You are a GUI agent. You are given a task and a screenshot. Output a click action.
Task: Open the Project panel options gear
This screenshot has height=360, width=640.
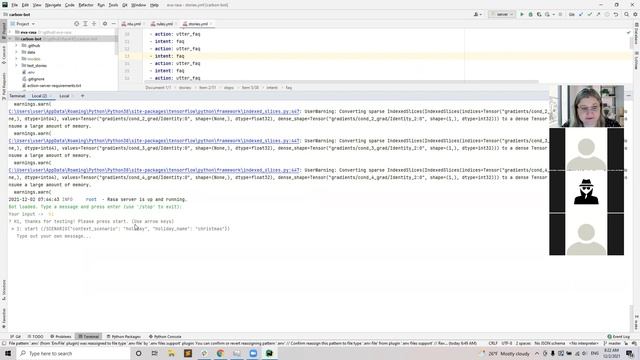[105, 24]
